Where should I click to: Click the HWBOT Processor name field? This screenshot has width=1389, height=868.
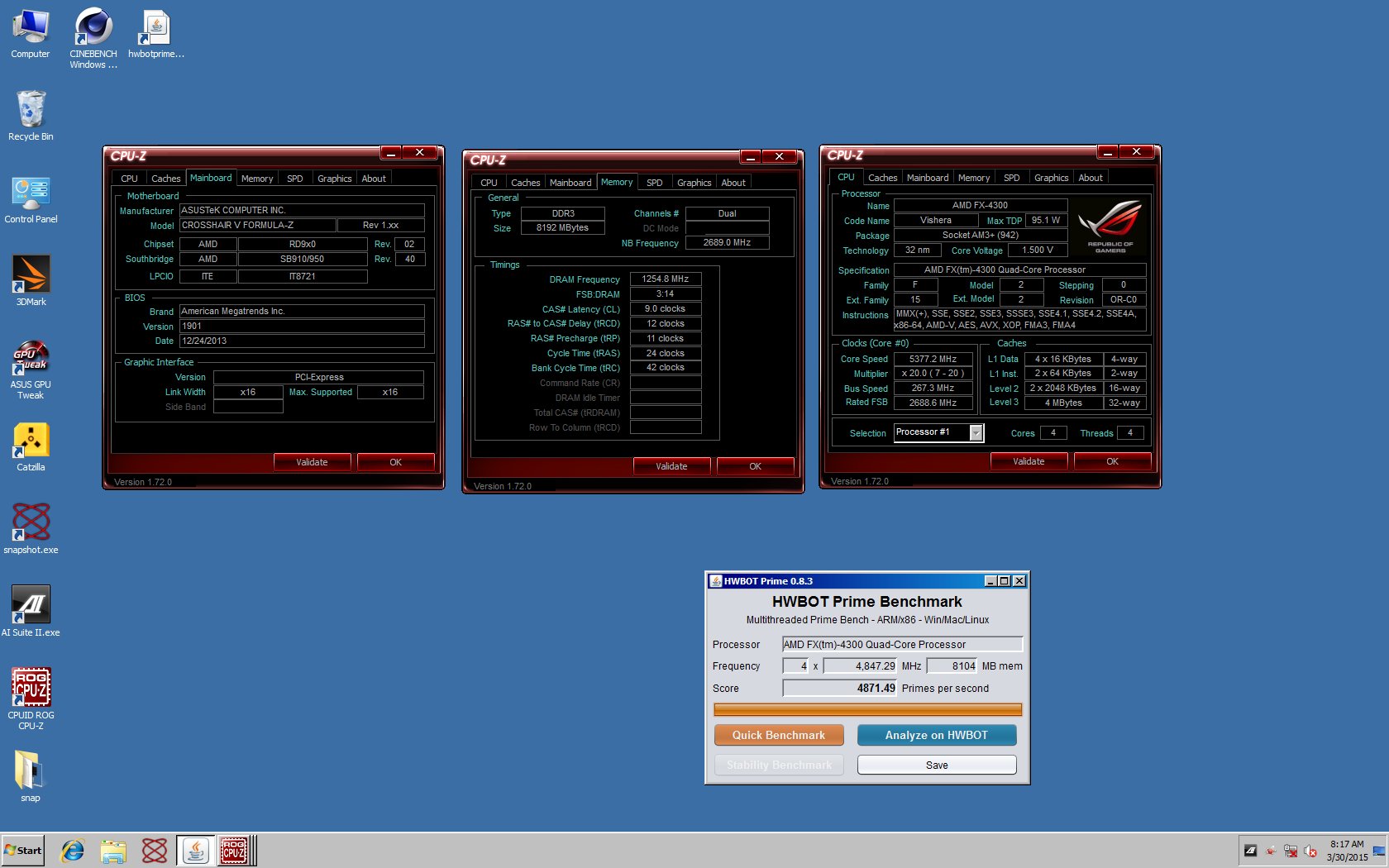pyautogui.click(x=902, y=644)
